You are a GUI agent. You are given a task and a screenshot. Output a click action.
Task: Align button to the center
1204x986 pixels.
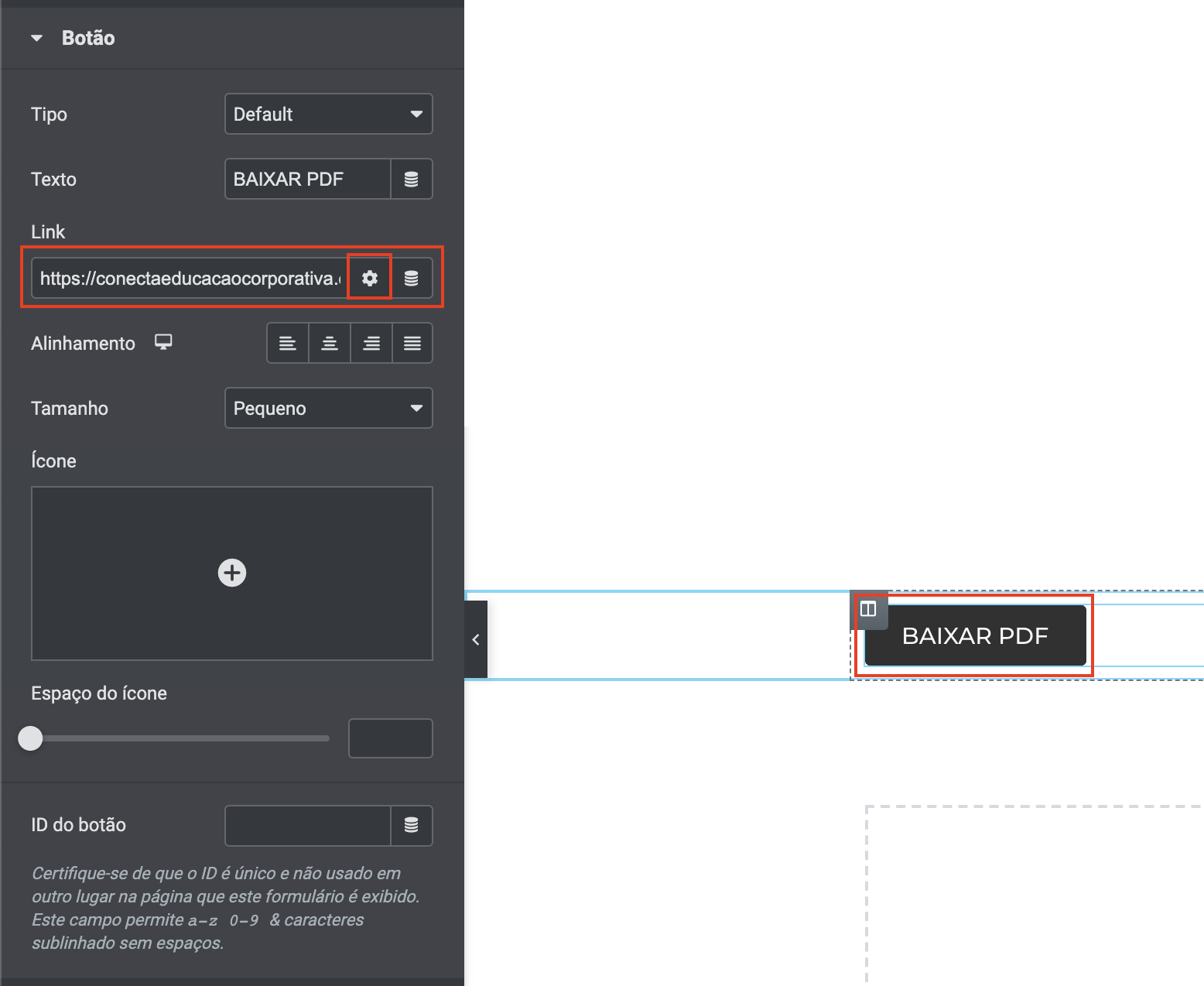(330, 343)
